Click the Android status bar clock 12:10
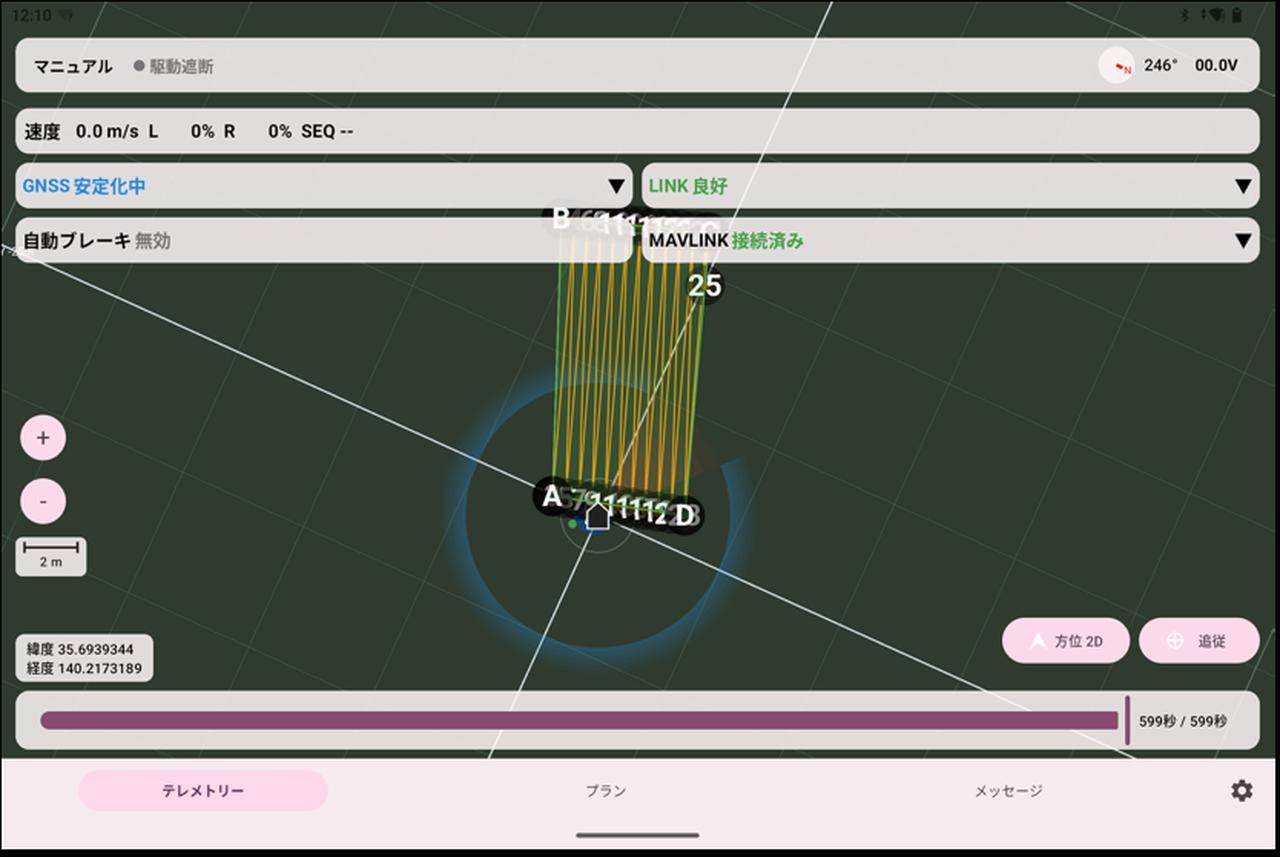This screenshot has width=1280, height=857. tap(30, 15)
